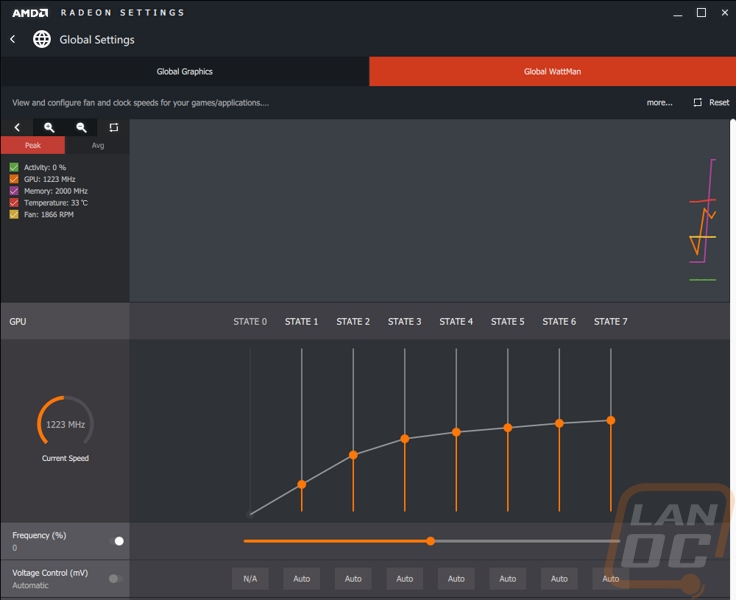Image resolution: width=736 pixels, height=600 pixels.
Task: Collapse the histogram legend panel arrow
Action: click(17, 127)
